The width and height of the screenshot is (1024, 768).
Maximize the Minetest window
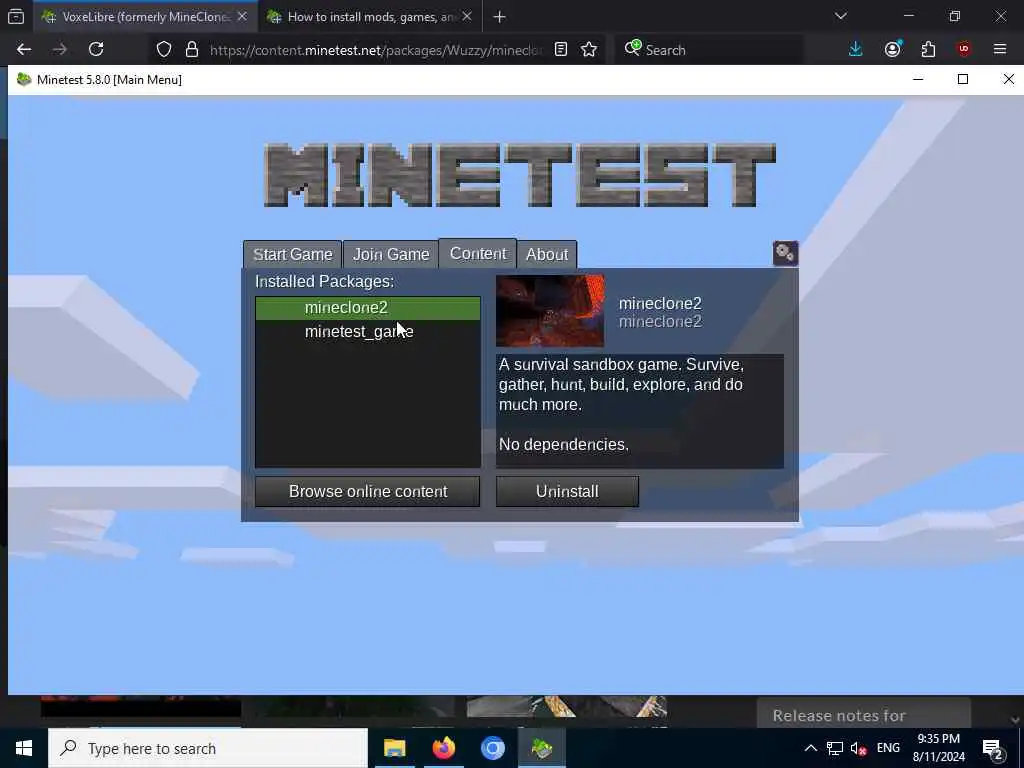(x=963, y=79)
